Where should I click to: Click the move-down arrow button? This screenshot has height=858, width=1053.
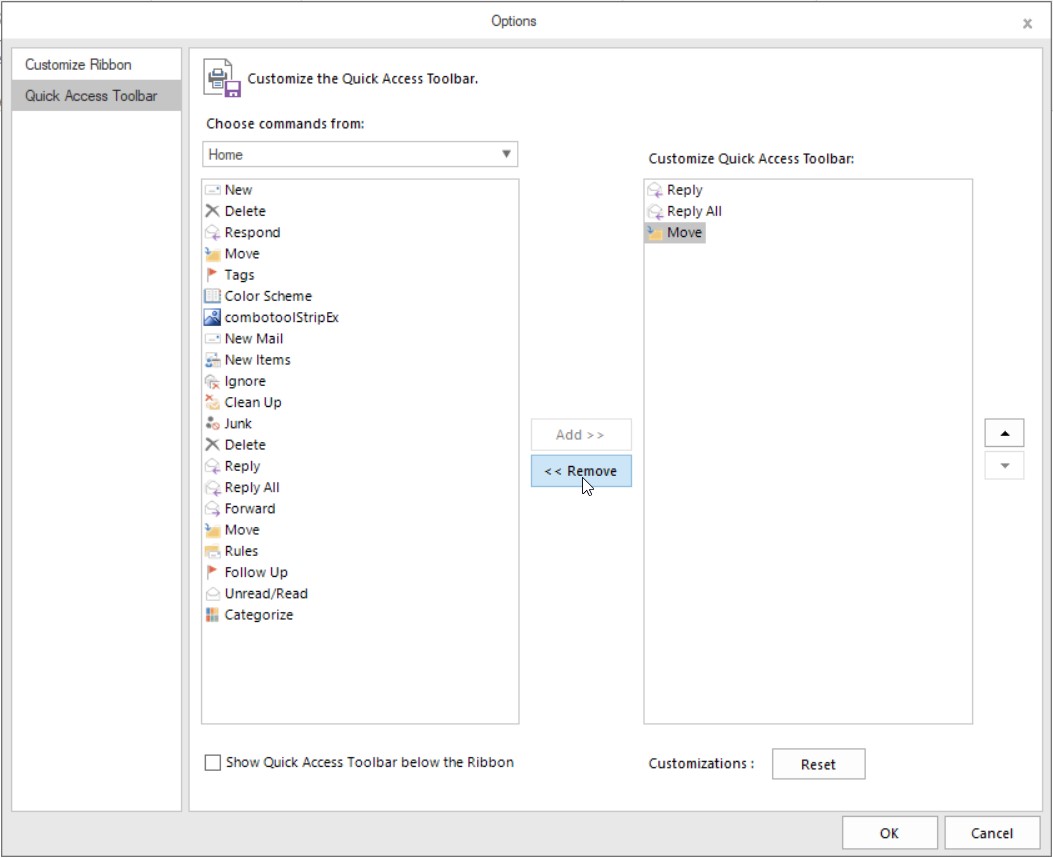tap(1003, 465)
